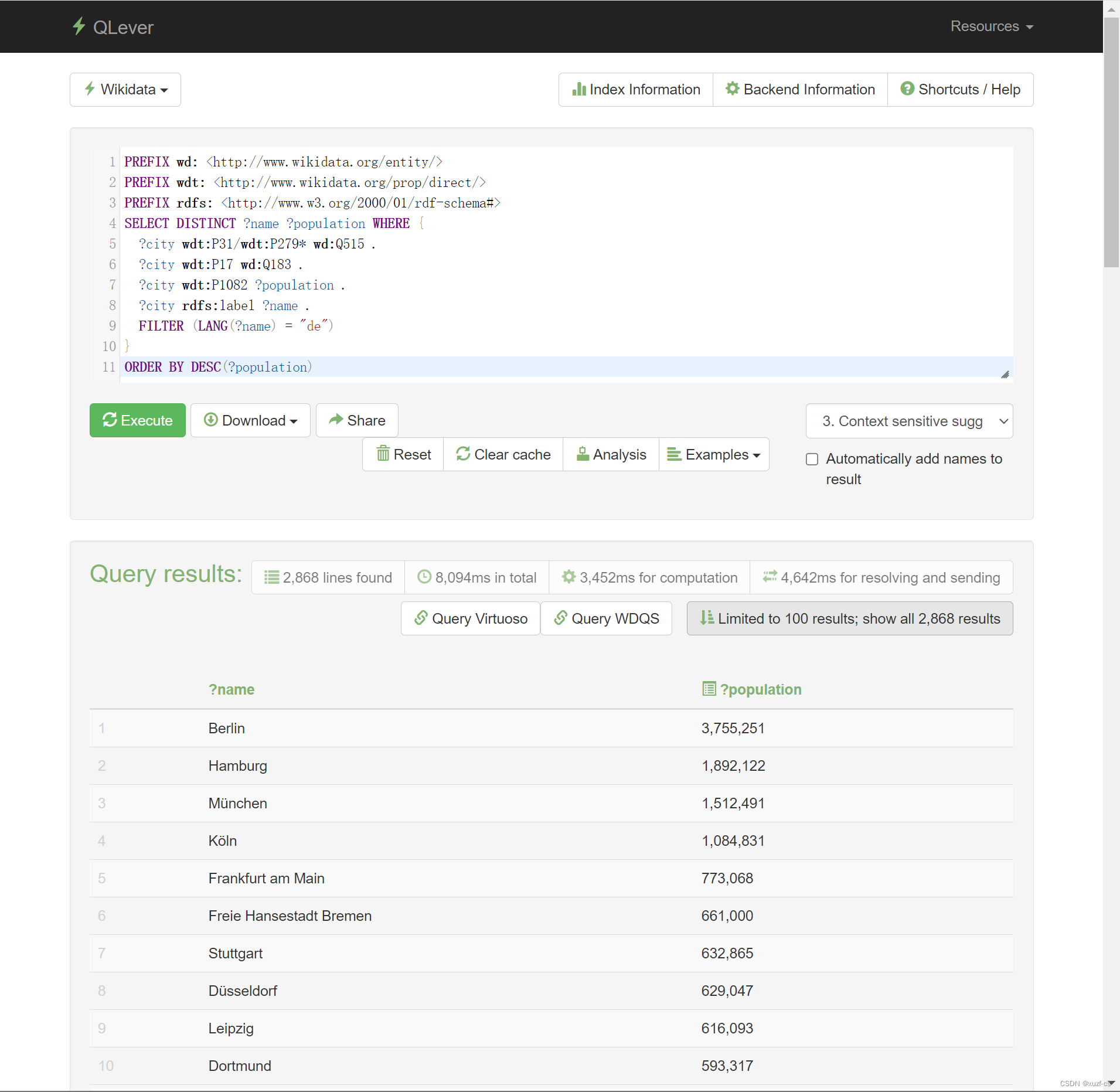Expand the Examples dropdown

[x=714, y=454]
